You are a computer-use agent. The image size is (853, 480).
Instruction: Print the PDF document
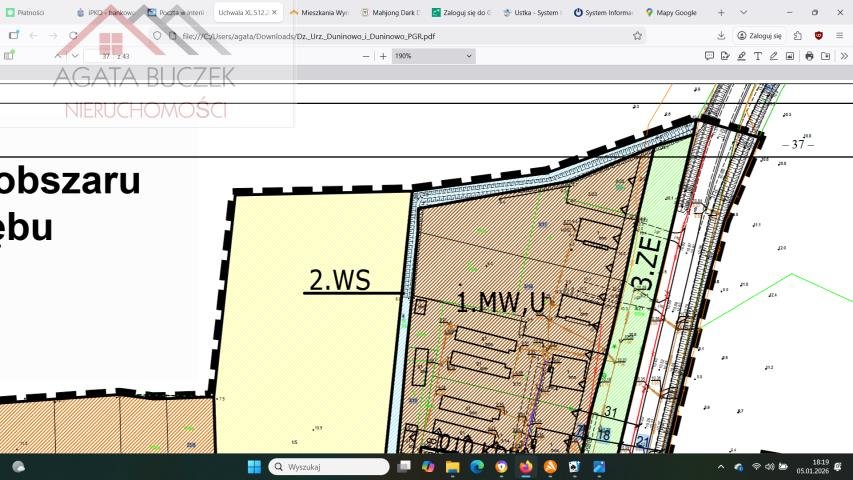click(x=809, y=56)
